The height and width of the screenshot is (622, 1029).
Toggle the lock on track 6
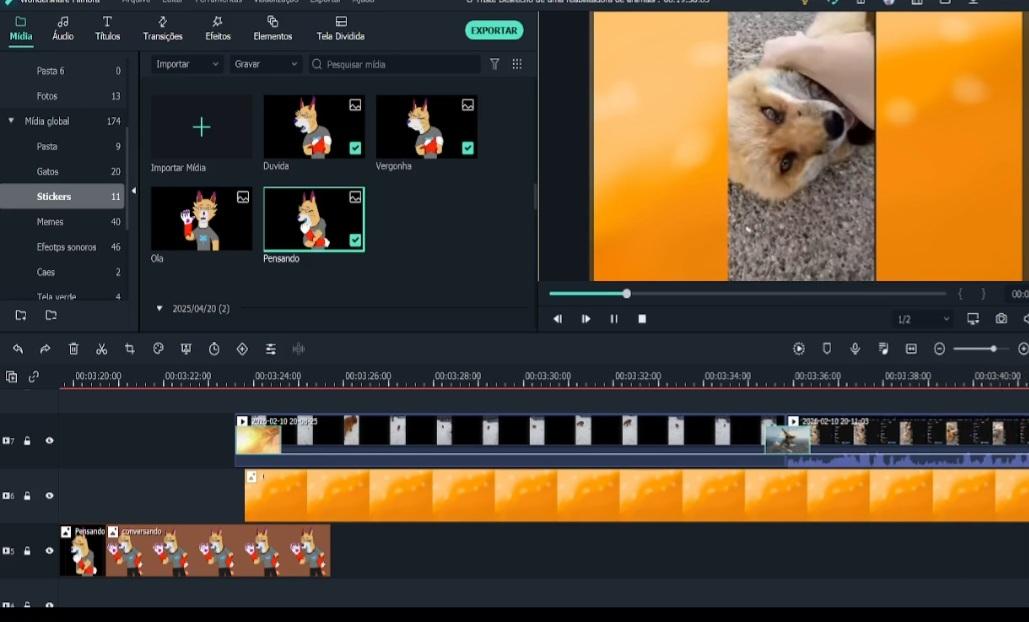click(28, 496)
